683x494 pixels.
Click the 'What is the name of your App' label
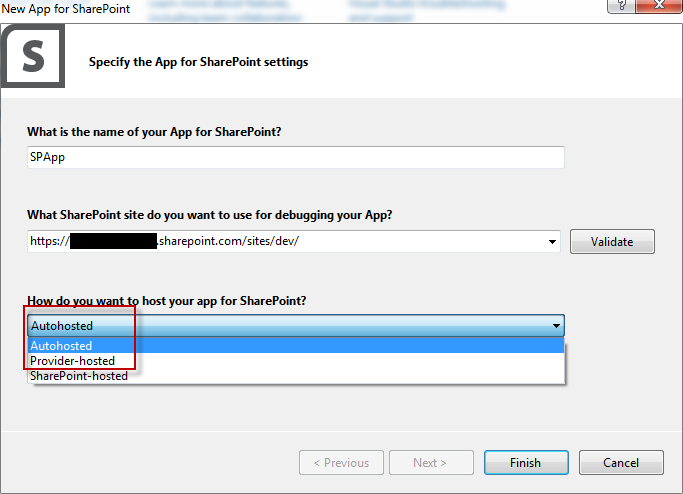154,132
